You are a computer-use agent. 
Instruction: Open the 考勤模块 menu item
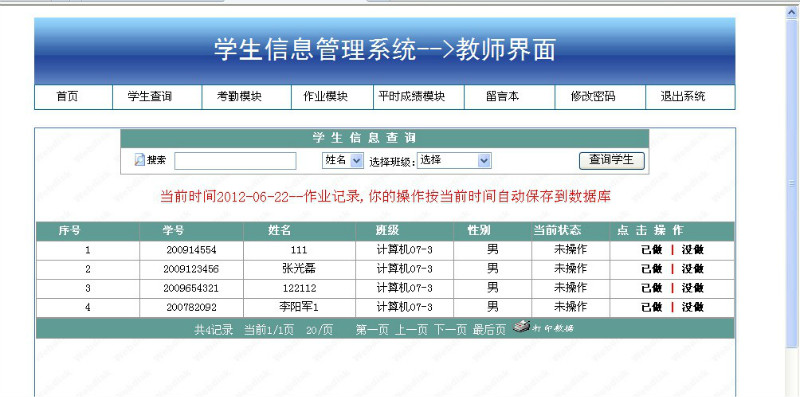pos(239,96)
